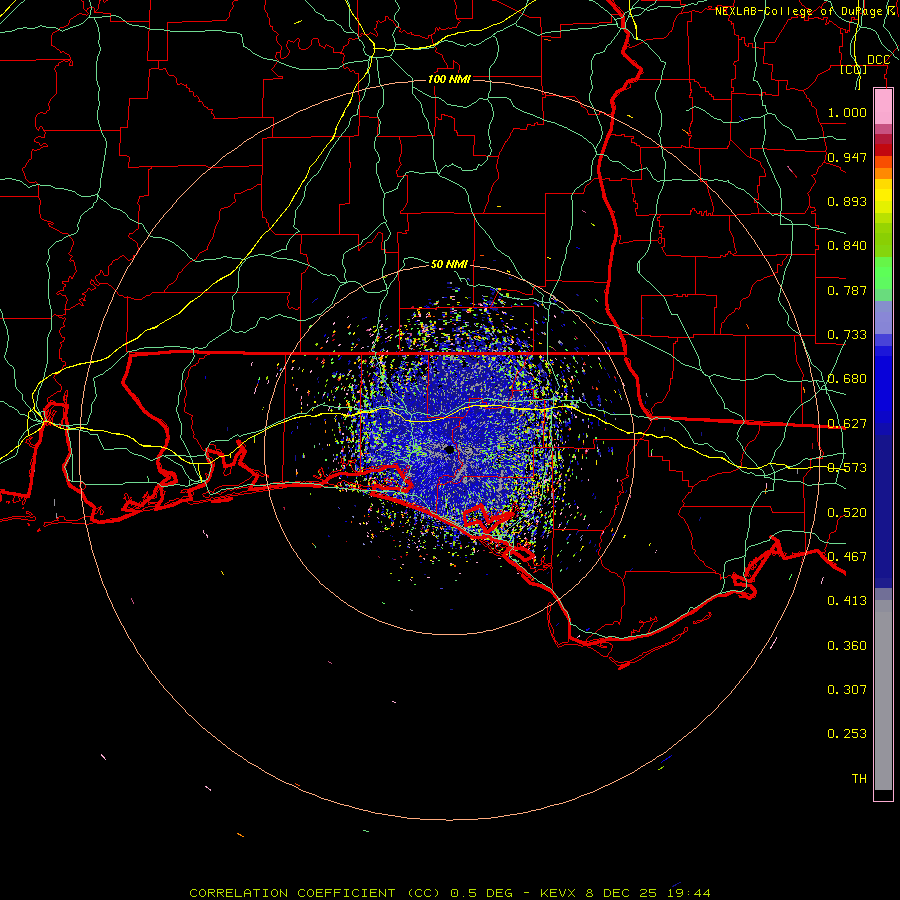Click the 0.413 legend value
The height and width of the screenshot is (900, 900).
pos(847,600)
